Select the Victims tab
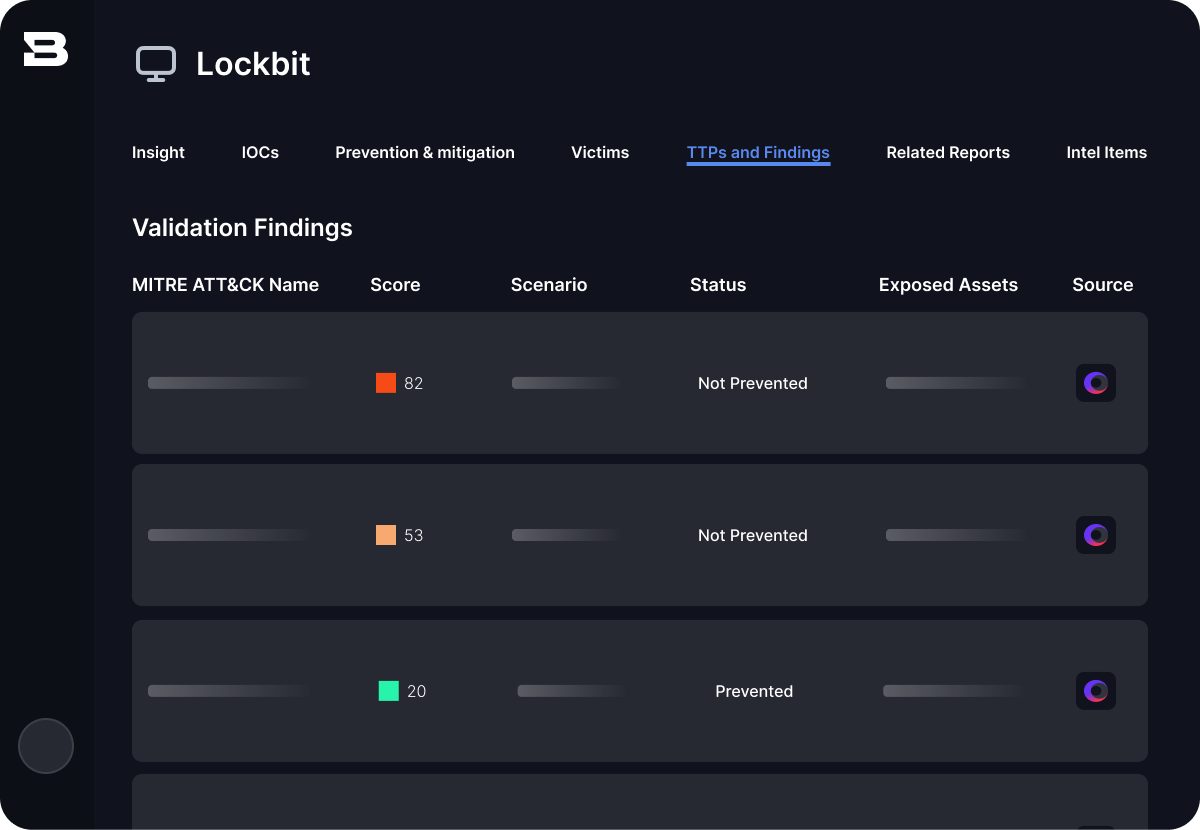The width and height of the screenshot is (1200, 830). pos(600,153)
